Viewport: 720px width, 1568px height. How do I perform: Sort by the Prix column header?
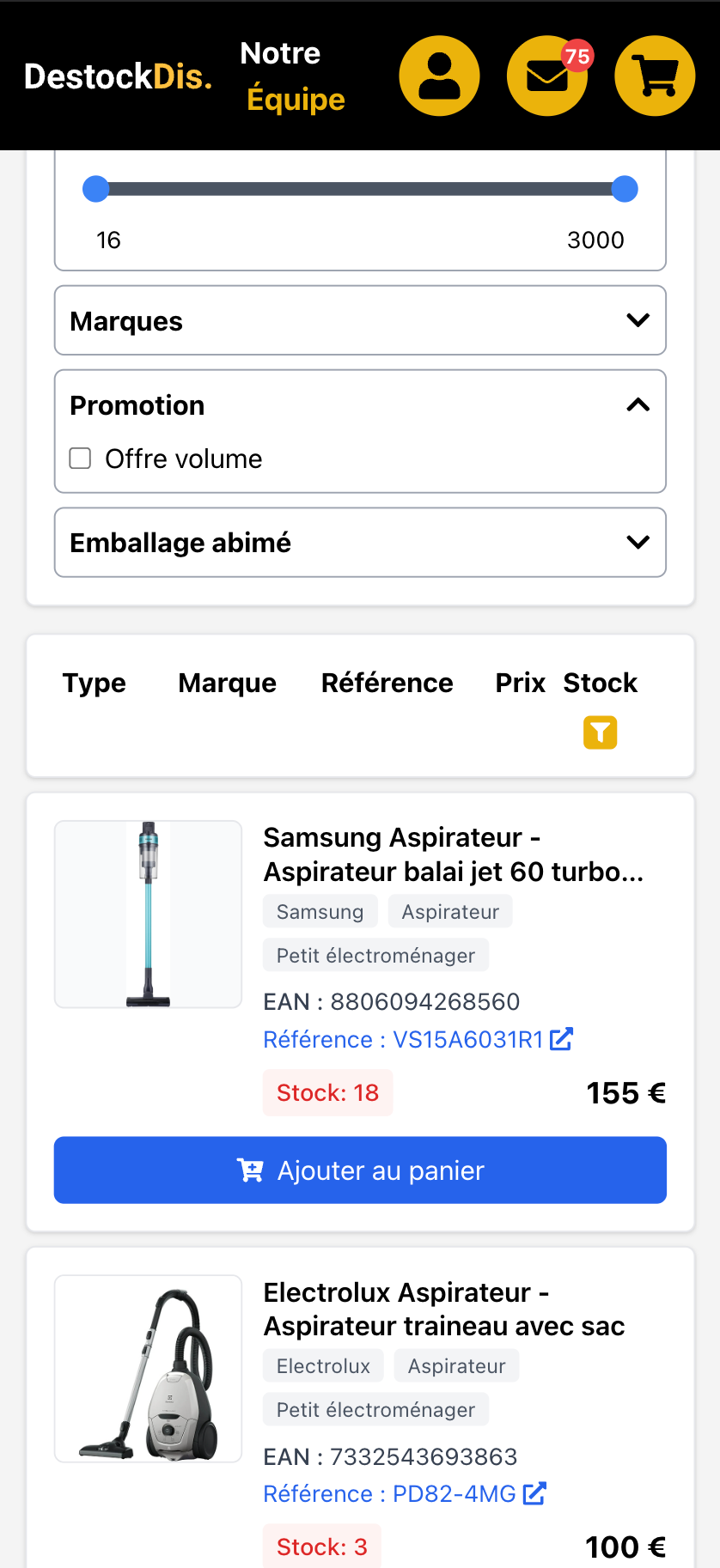click(520, 683)
